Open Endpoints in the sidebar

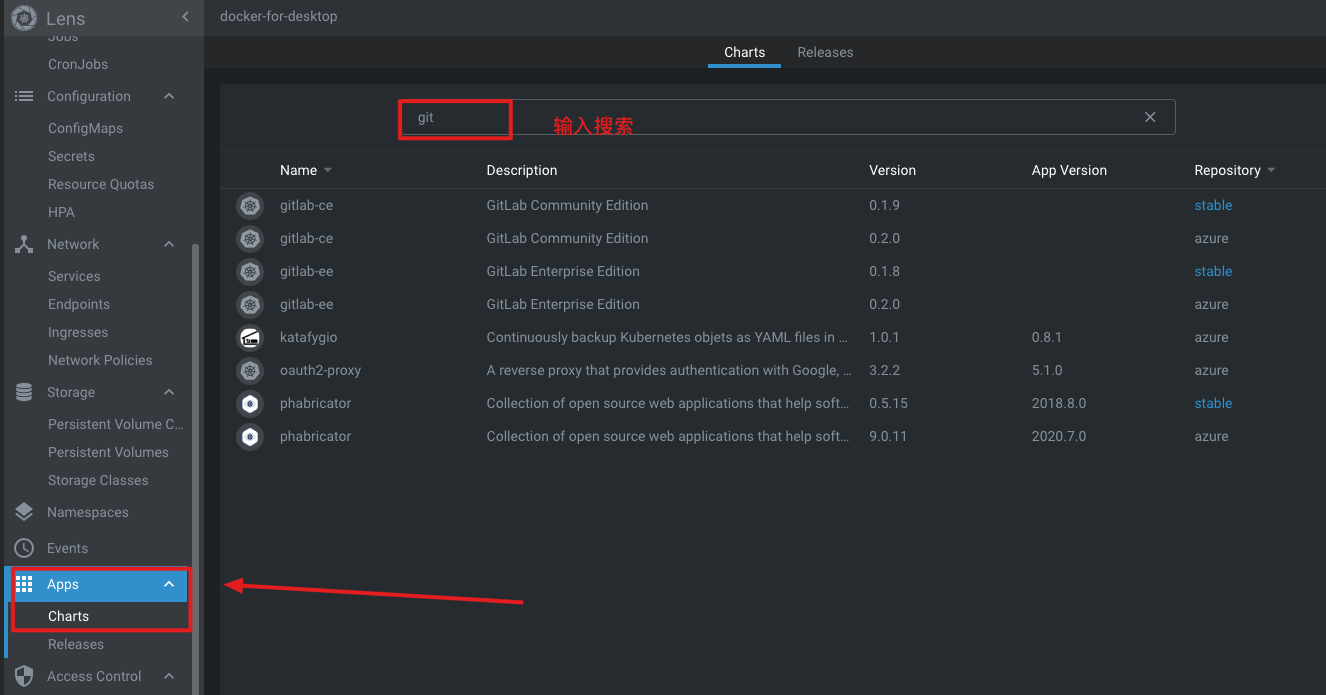click(x=79, y=304)
